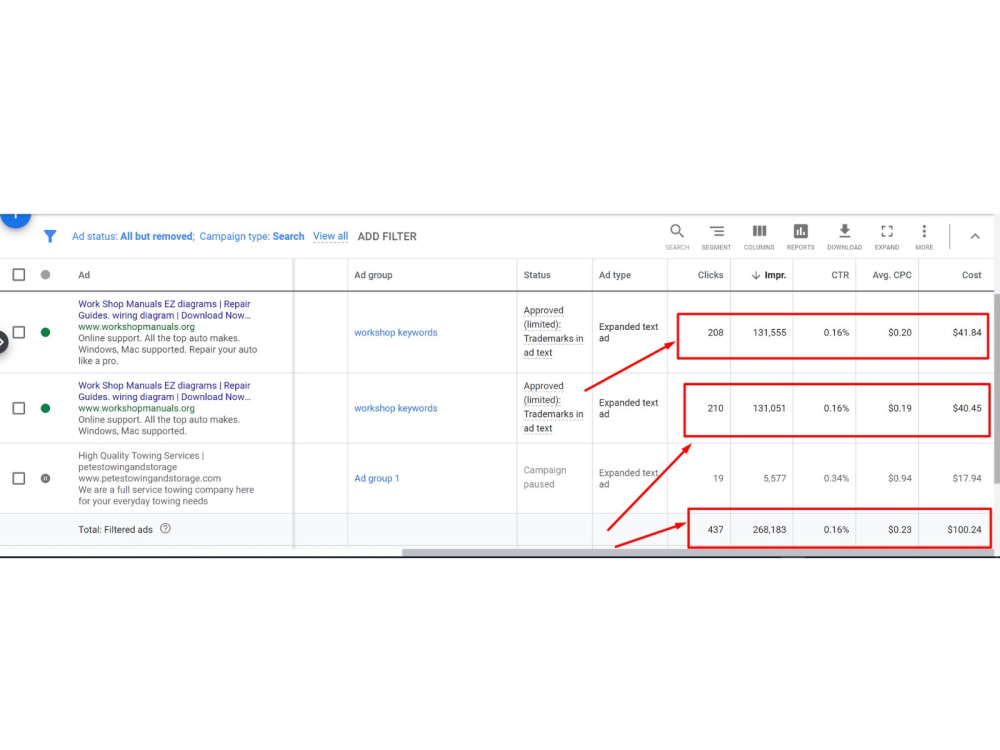
Task: Open workshop keywords ad group in second row
Action: [x=396, y=408]
